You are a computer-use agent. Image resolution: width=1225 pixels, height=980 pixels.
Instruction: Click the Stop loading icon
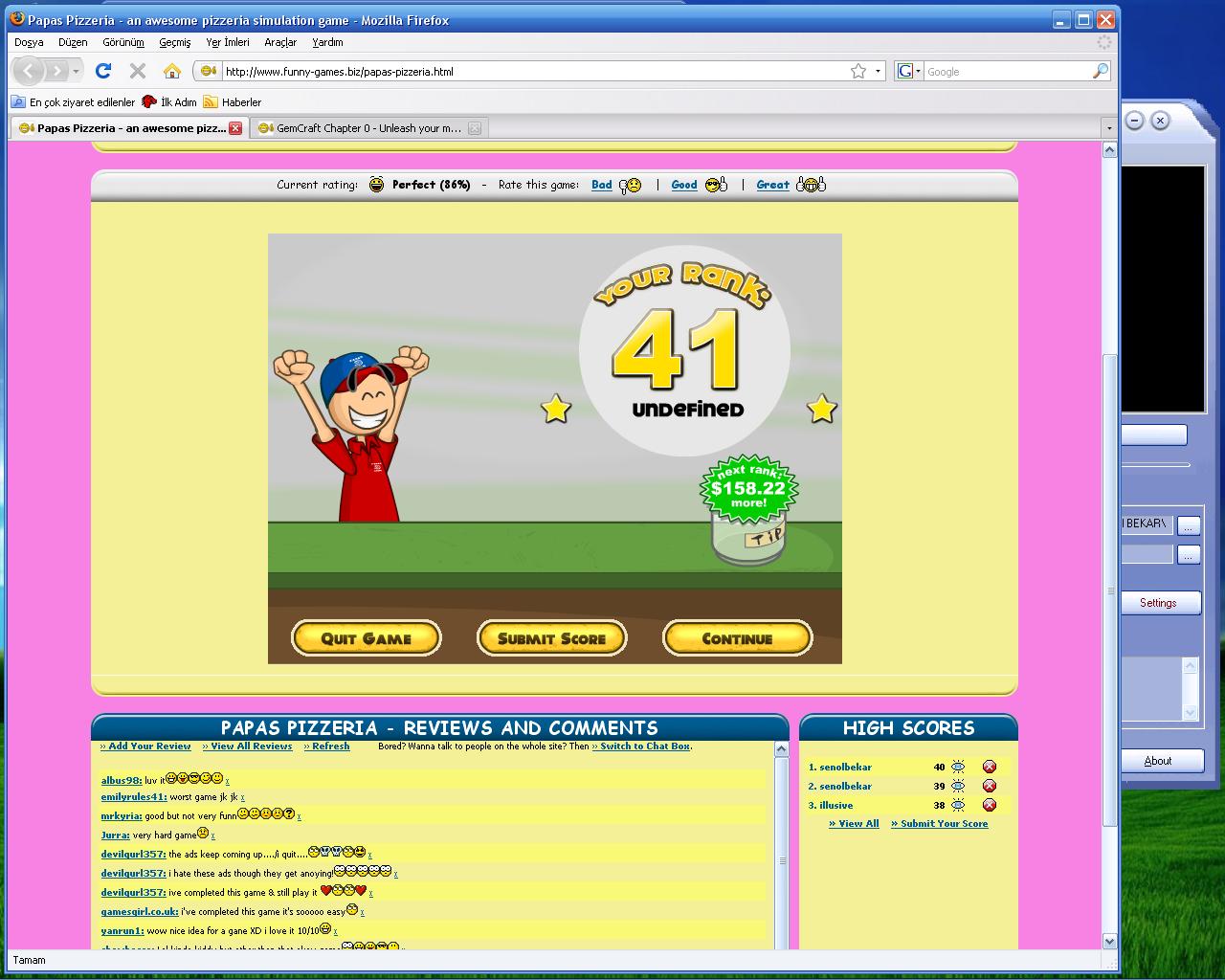click(x=137, y=71)
